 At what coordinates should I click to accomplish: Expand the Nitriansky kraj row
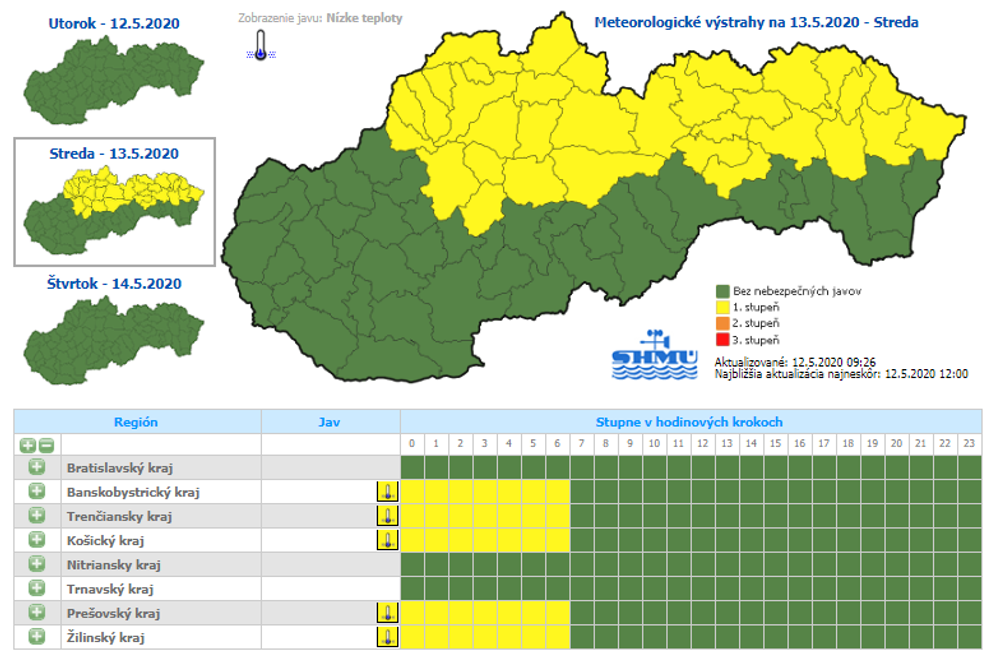point(37,564)
